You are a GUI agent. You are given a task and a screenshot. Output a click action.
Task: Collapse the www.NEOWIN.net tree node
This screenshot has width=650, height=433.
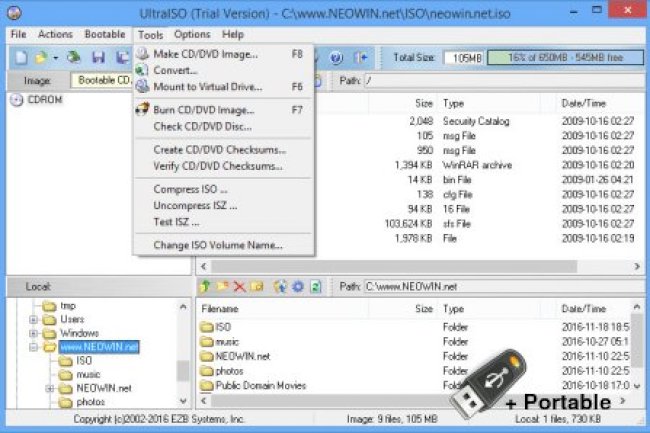[34, 347]
